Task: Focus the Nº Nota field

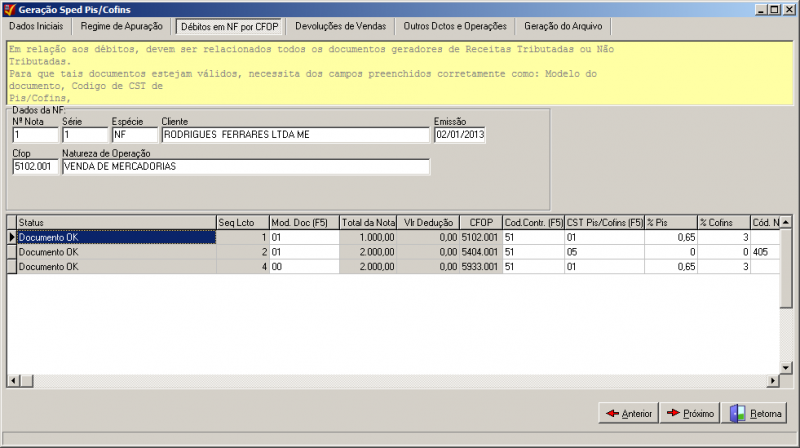Action: 35,135
